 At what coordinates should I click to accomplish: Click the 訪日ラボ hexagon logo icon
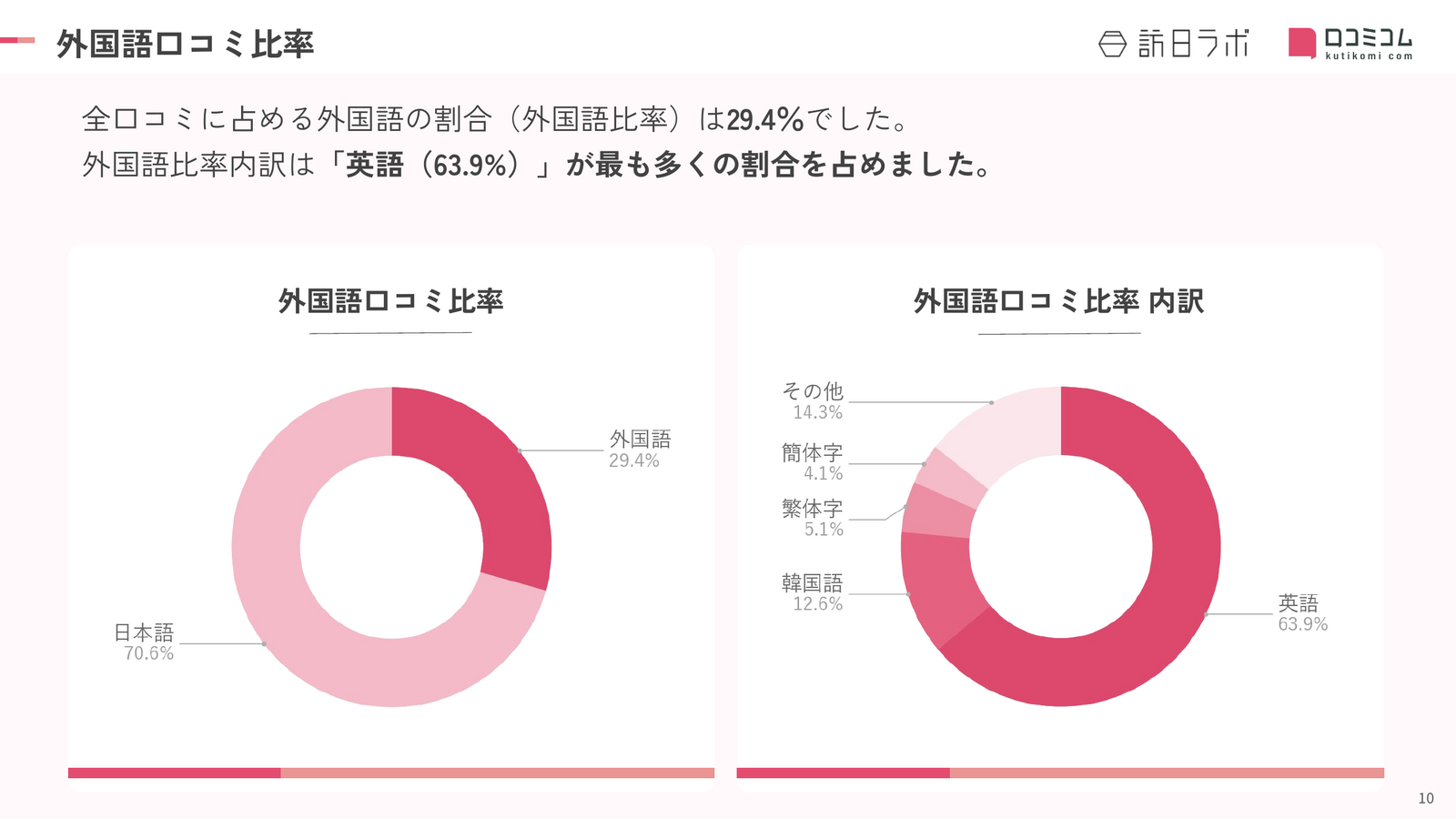click(x=1112, y=44)
